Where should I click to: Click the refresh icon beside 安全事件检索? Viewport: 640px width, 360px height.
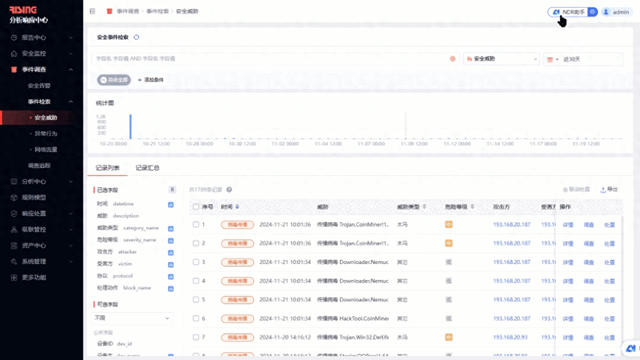[x=136, y=37]
